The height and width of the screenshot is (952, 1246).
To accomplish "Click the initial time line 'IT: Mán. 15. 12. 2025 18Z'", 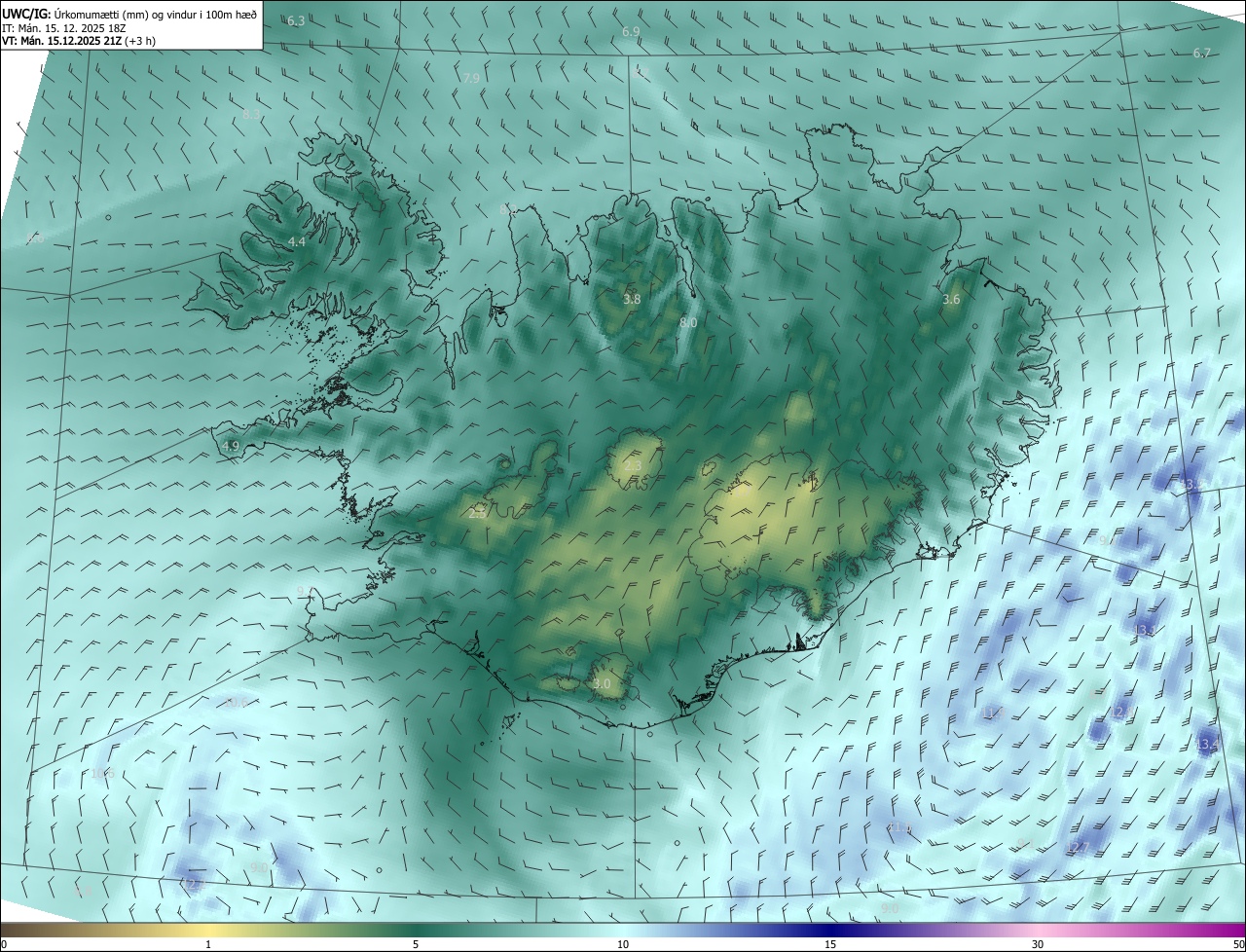I will click(64, 28).
